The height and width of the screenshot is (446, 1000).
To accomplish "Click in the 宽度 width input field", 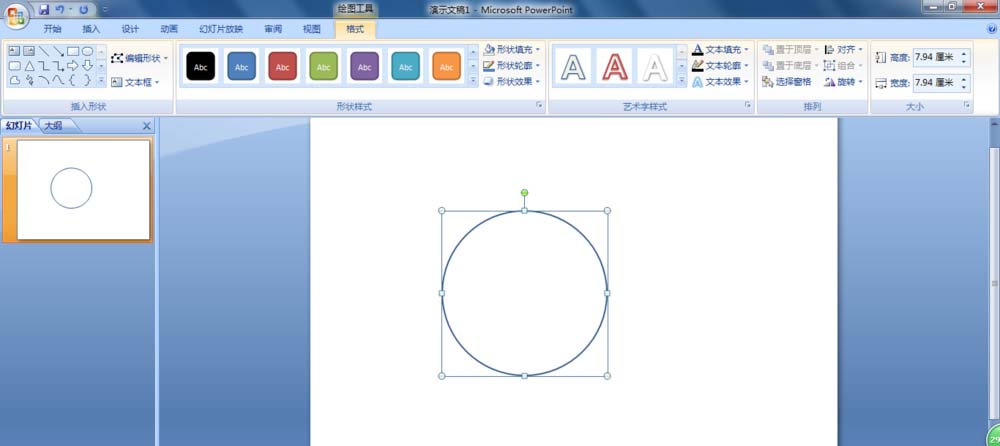I will [934, 82].
